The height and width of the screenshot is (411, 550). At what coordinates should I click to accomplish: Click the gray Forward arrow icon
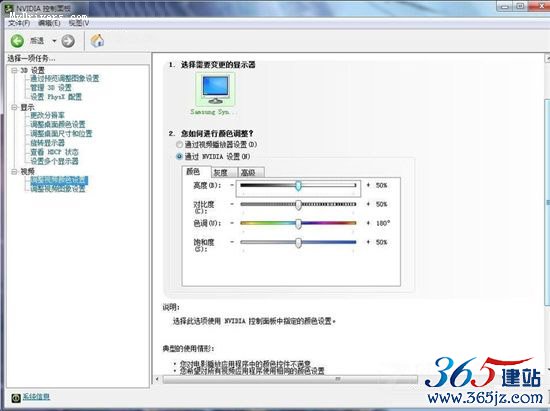(68, 41)
